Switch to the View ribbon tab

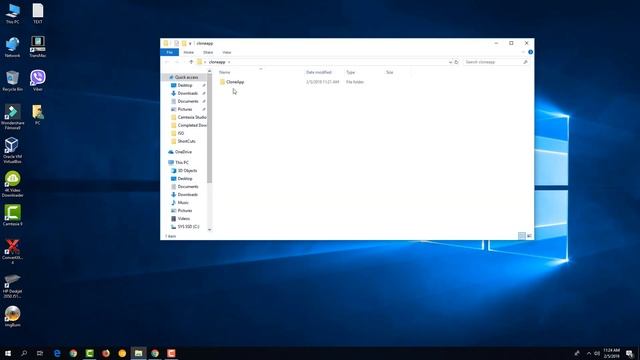pyautogui.click(x=227, y=52)
